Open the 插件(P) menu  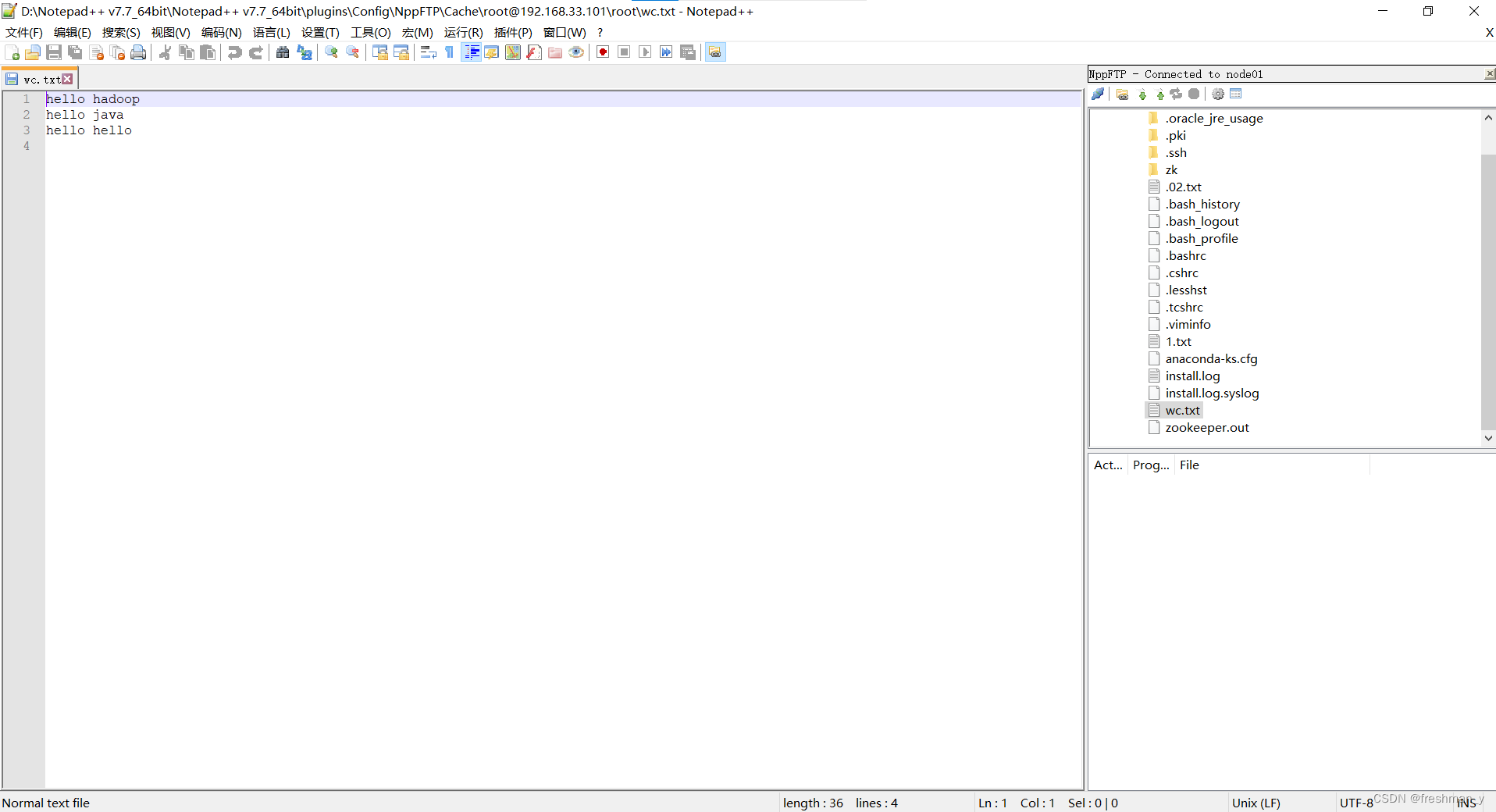(513, 32)
